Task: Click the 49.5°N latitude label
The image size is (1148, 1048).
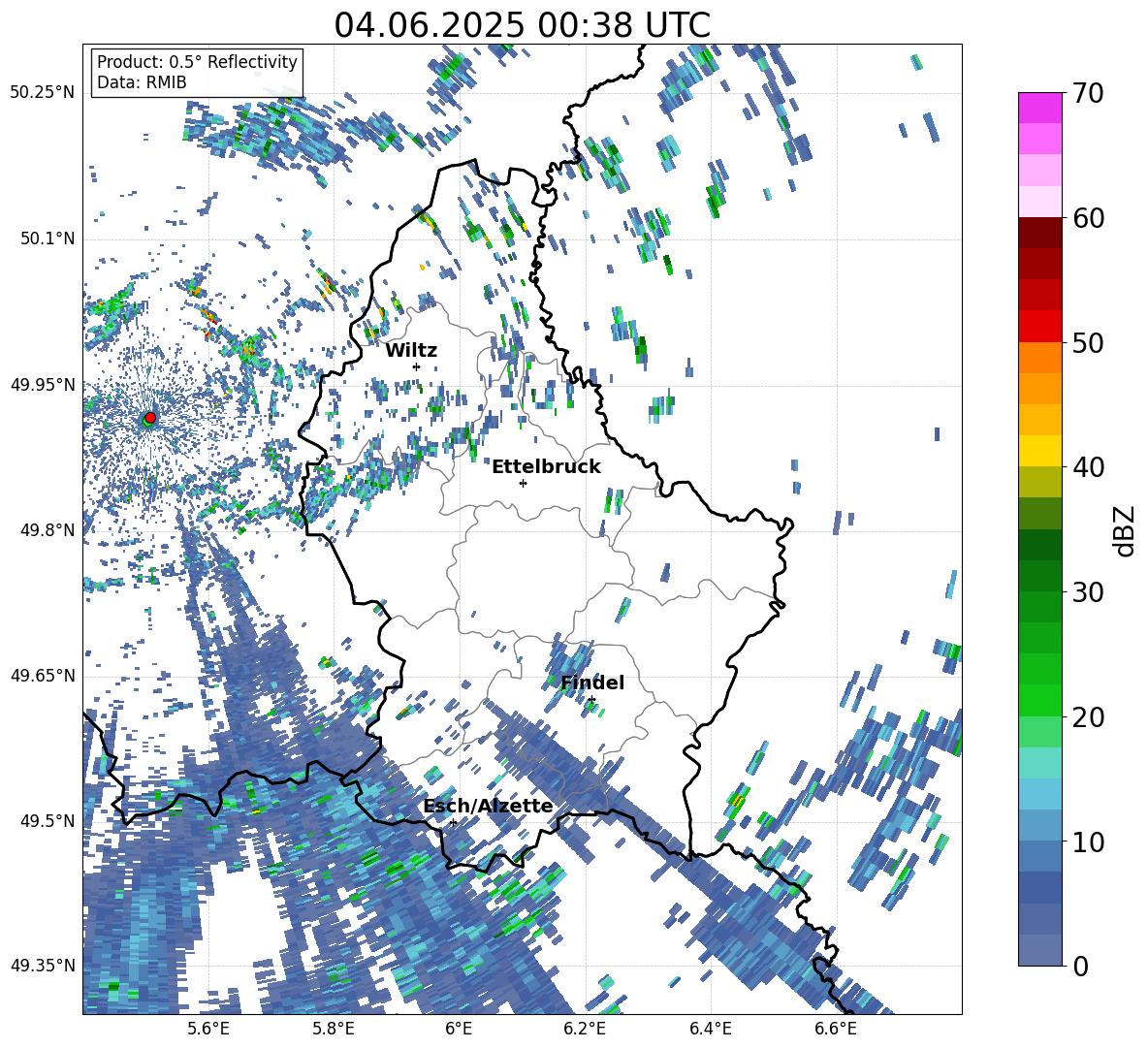Action: [x=48, y=820]
